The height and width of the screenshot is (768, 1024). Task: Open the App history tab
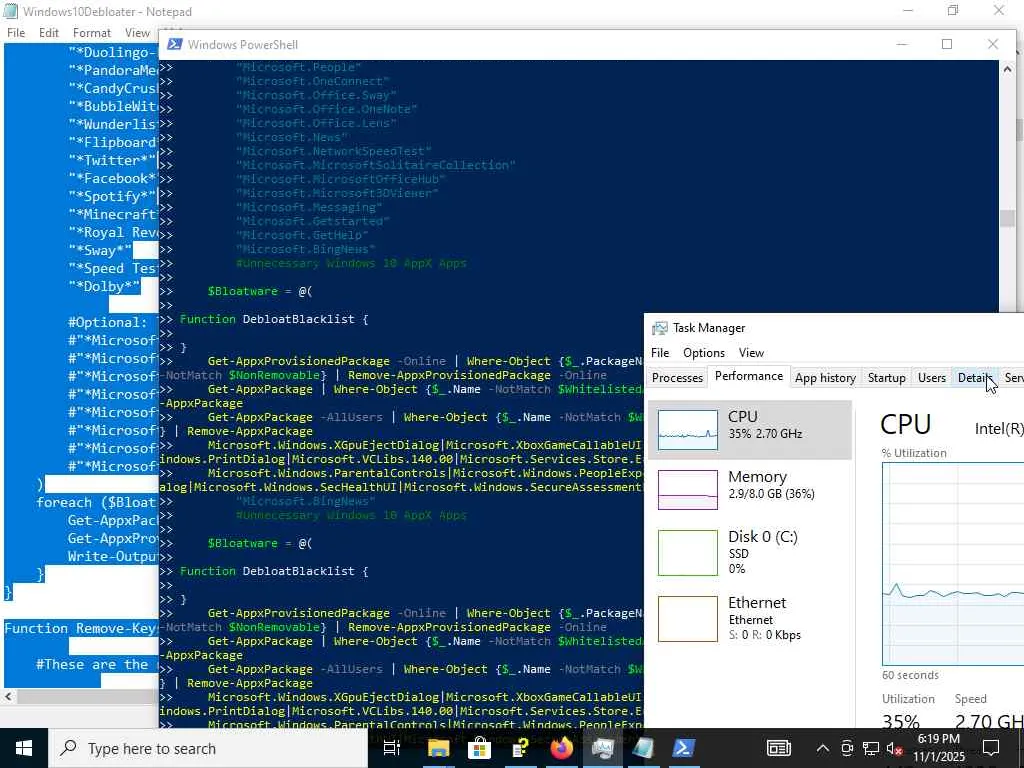coord(825,377)
